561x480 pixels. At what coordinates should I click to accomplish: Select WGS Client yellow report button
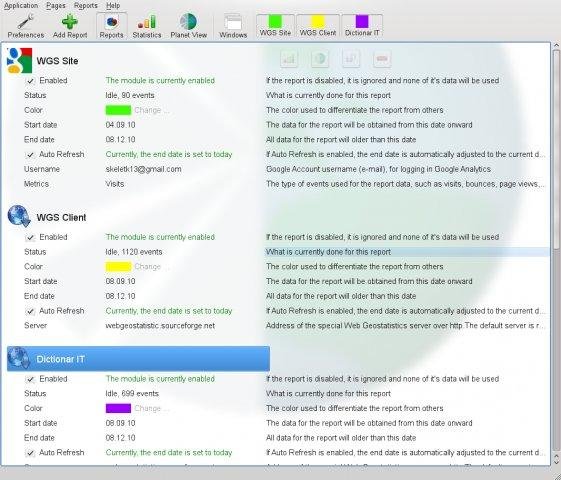[x=318, y=25]
